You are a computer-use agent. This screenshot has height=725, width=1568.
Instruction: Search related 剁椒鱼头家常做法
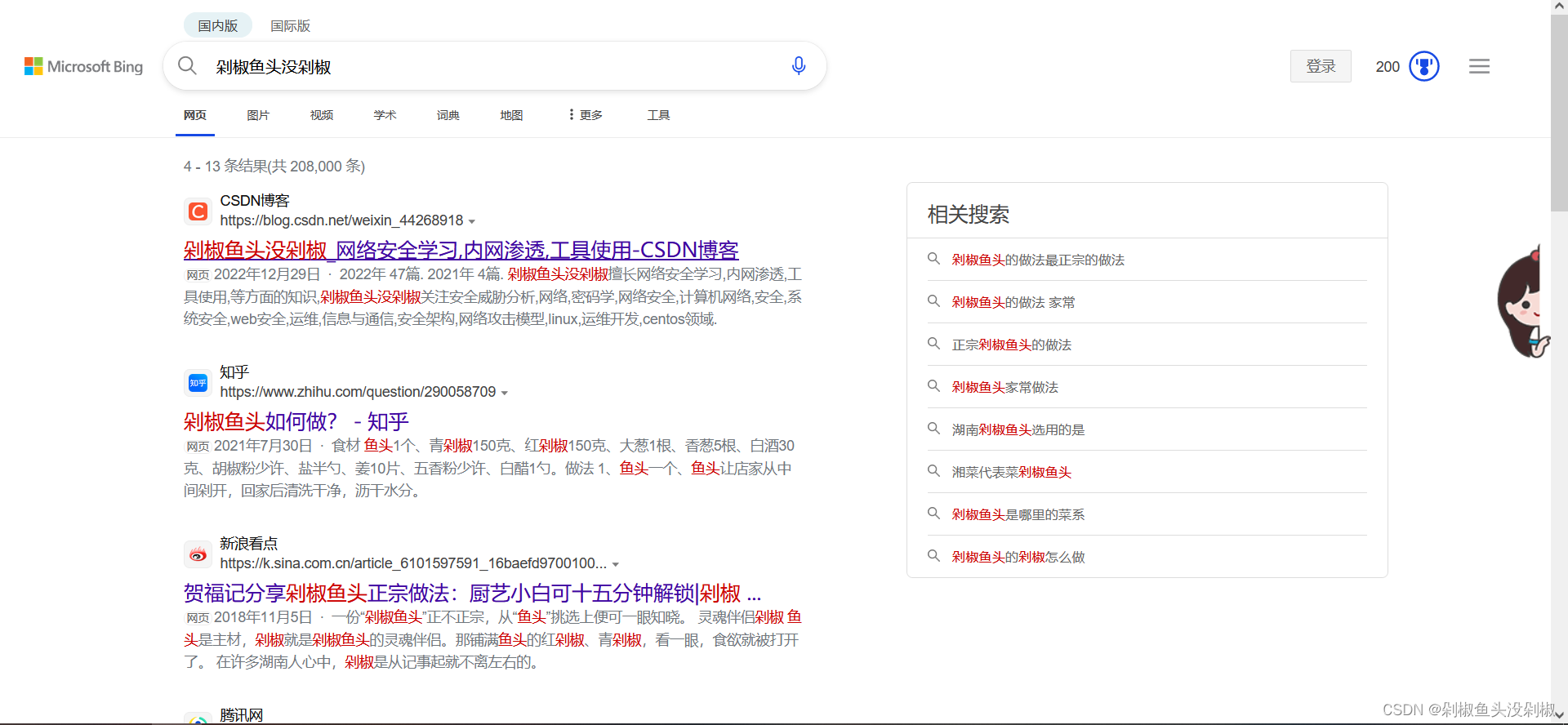(1005, 387)
